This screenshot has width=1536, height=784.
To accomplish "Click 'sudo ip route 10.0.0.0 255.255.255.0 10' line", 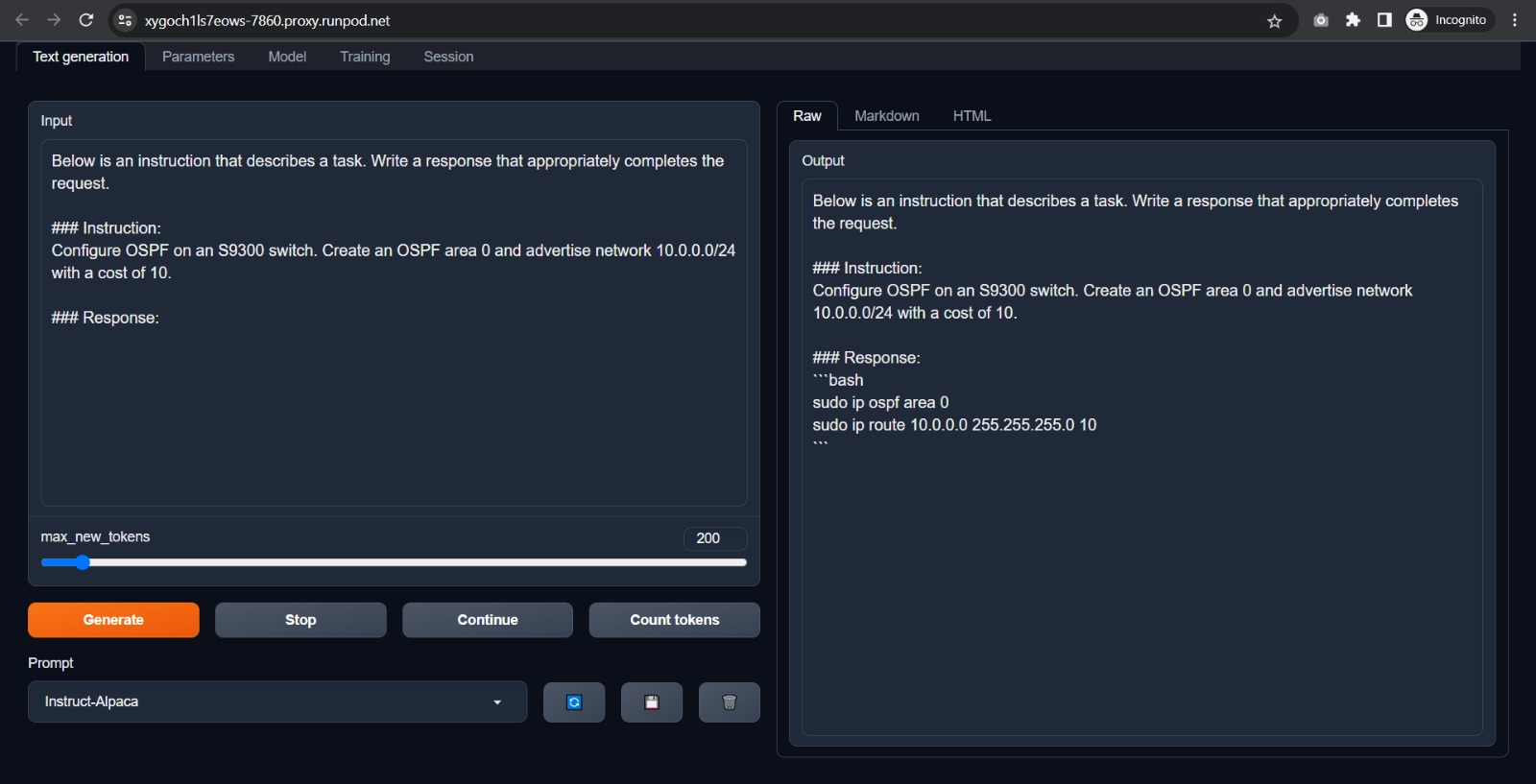I will point(954,425).
